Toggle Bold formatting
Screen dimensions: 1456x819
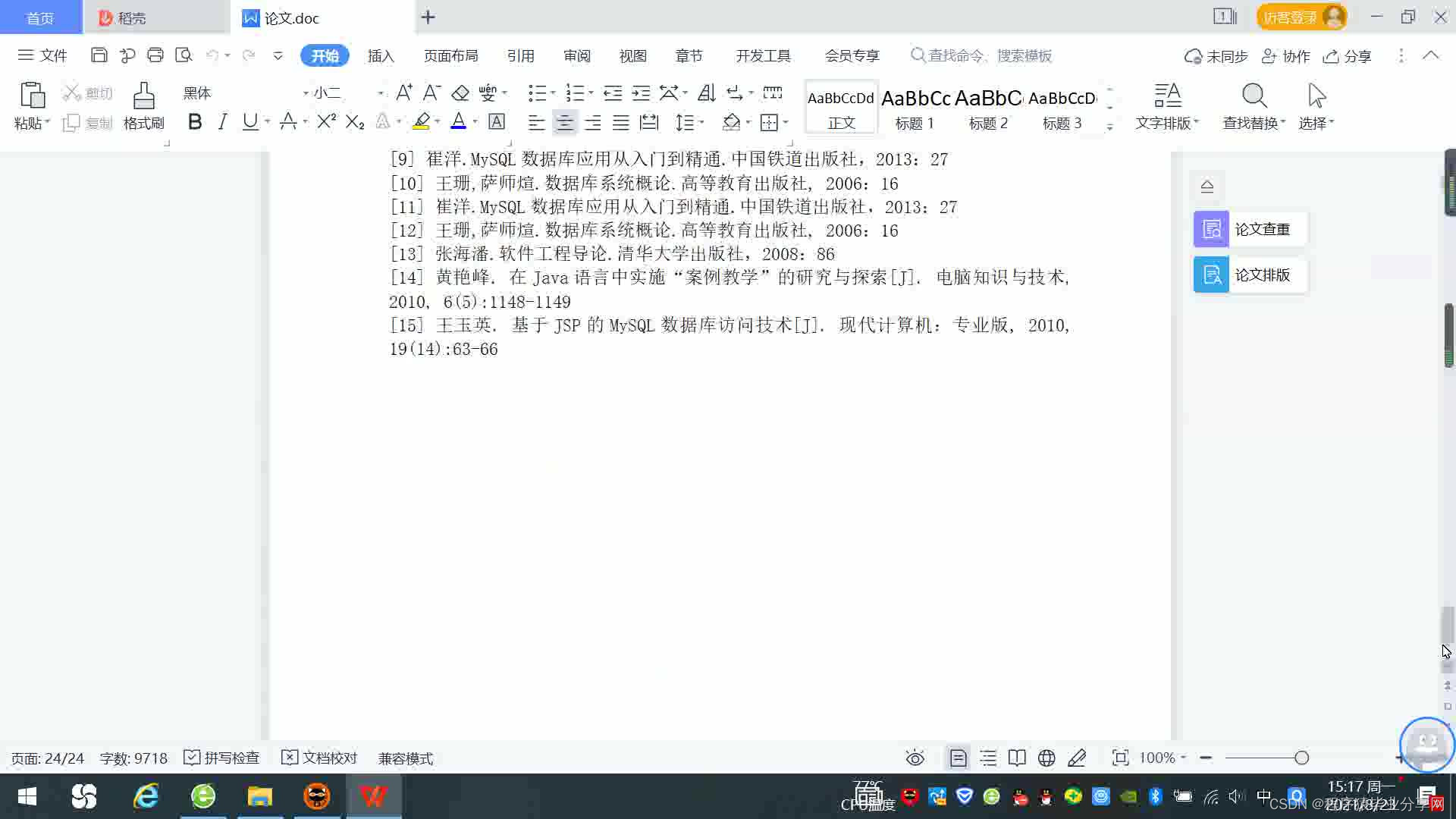pyautogui.click(x=195, y=122)
